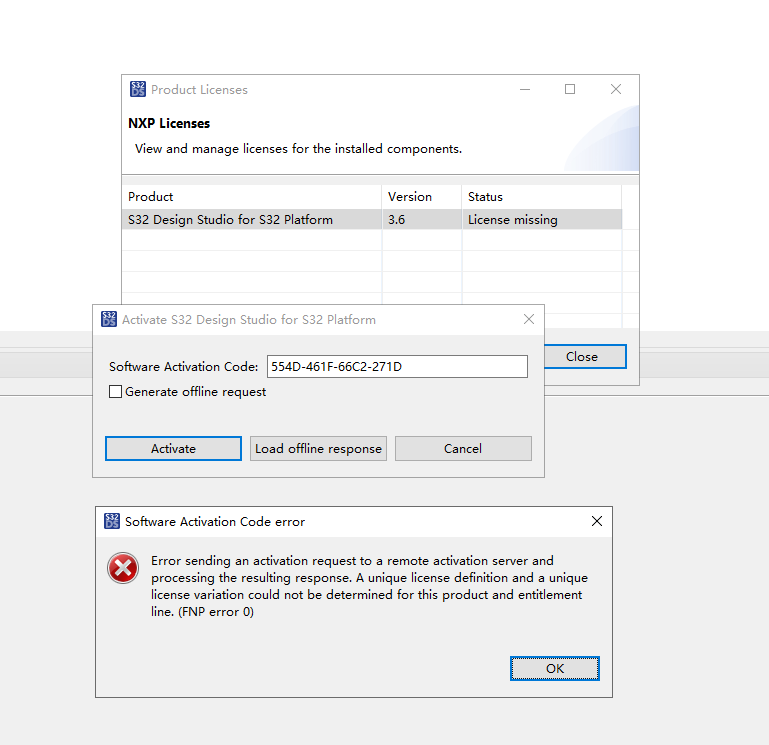769x745 pixels.
Task: Click the Version column header
Action: point(422,197)
